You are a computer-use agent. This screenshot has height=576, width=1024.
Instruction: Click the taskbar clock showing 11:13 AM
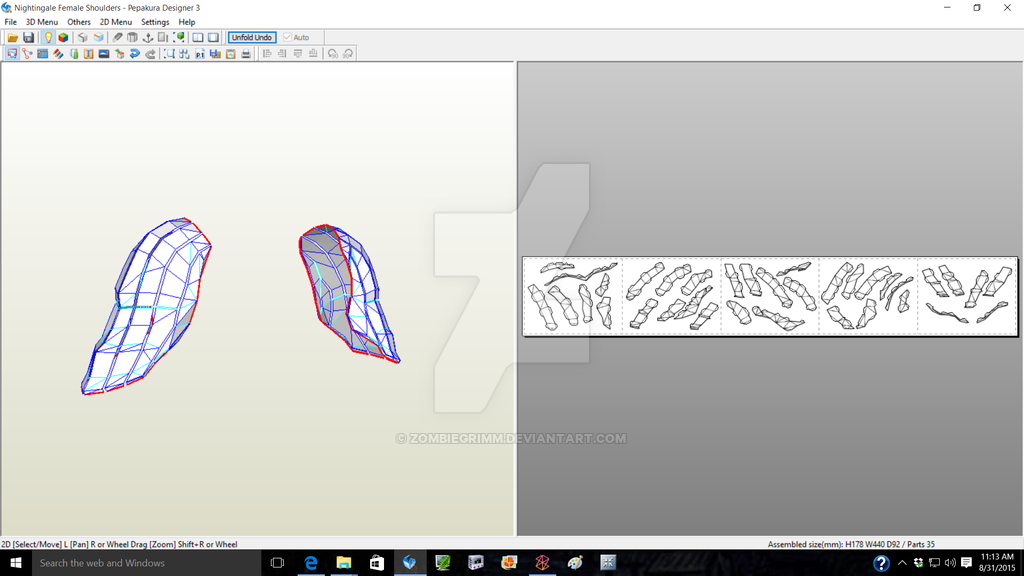[997, 563]
